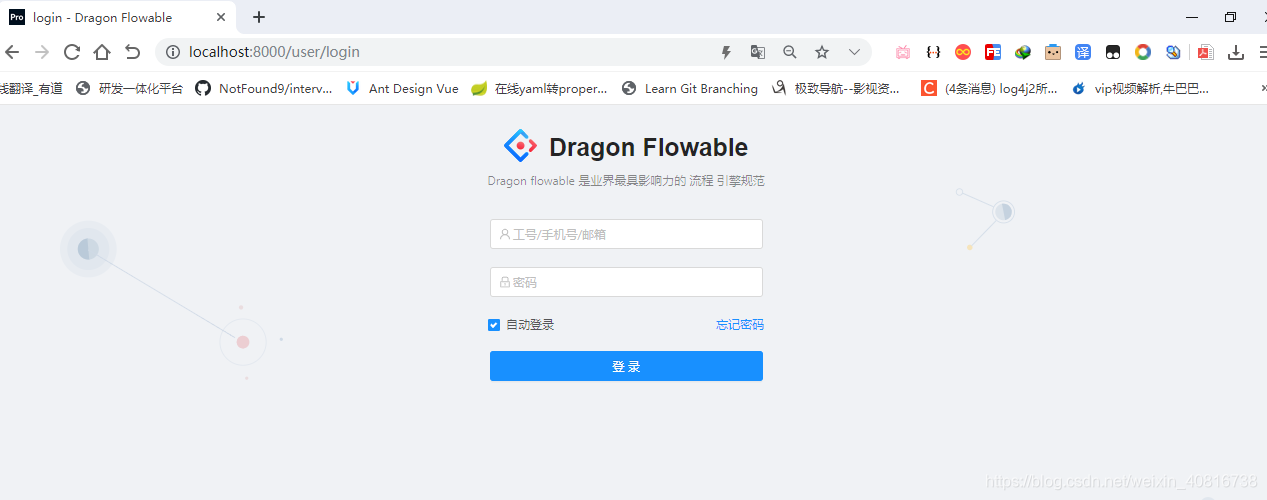
Task: Open the 在线yaml转proper... bookmark
Action: coord(540,88)
